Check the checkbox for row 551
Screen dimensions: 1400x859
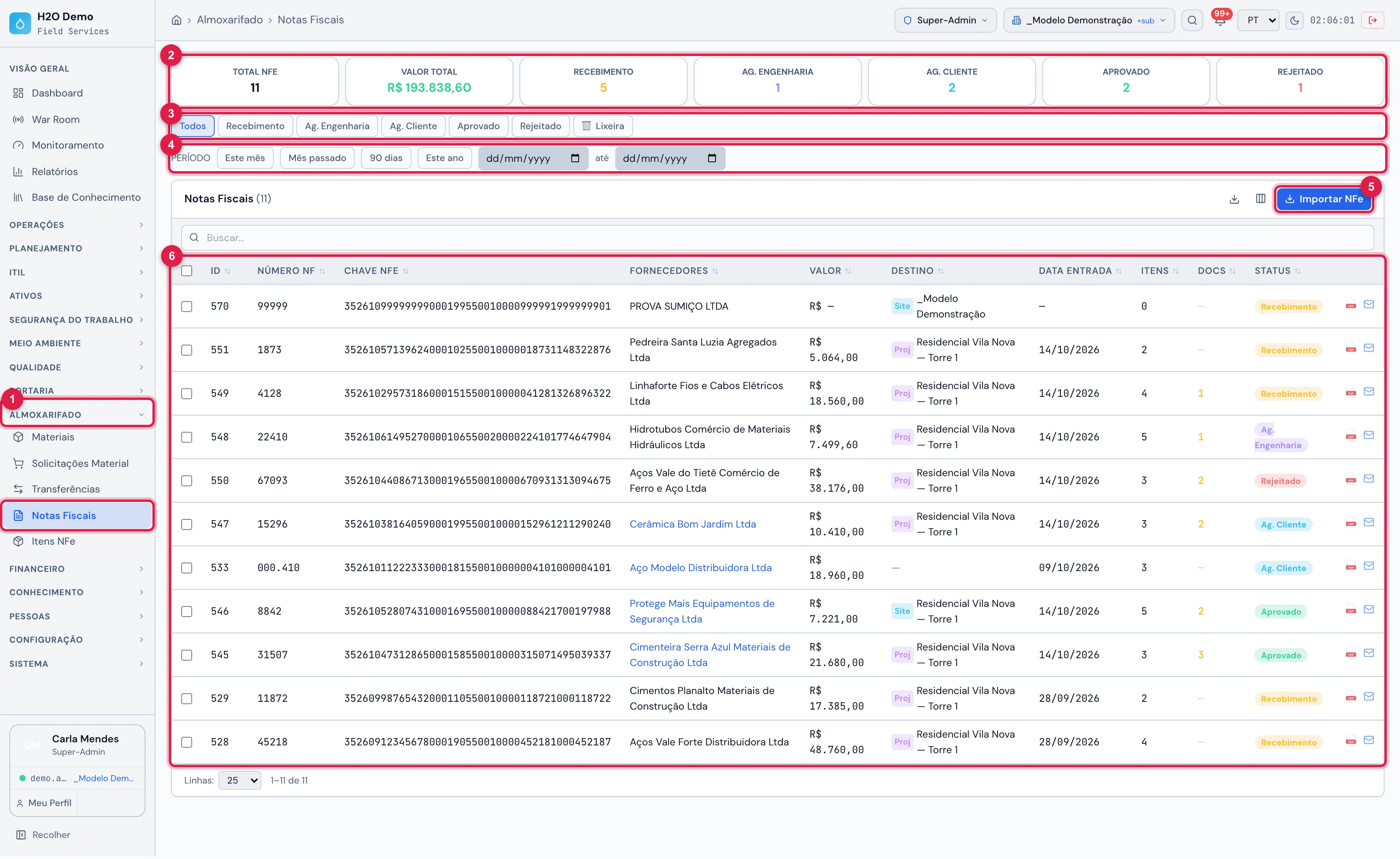(x=186, y=350)
